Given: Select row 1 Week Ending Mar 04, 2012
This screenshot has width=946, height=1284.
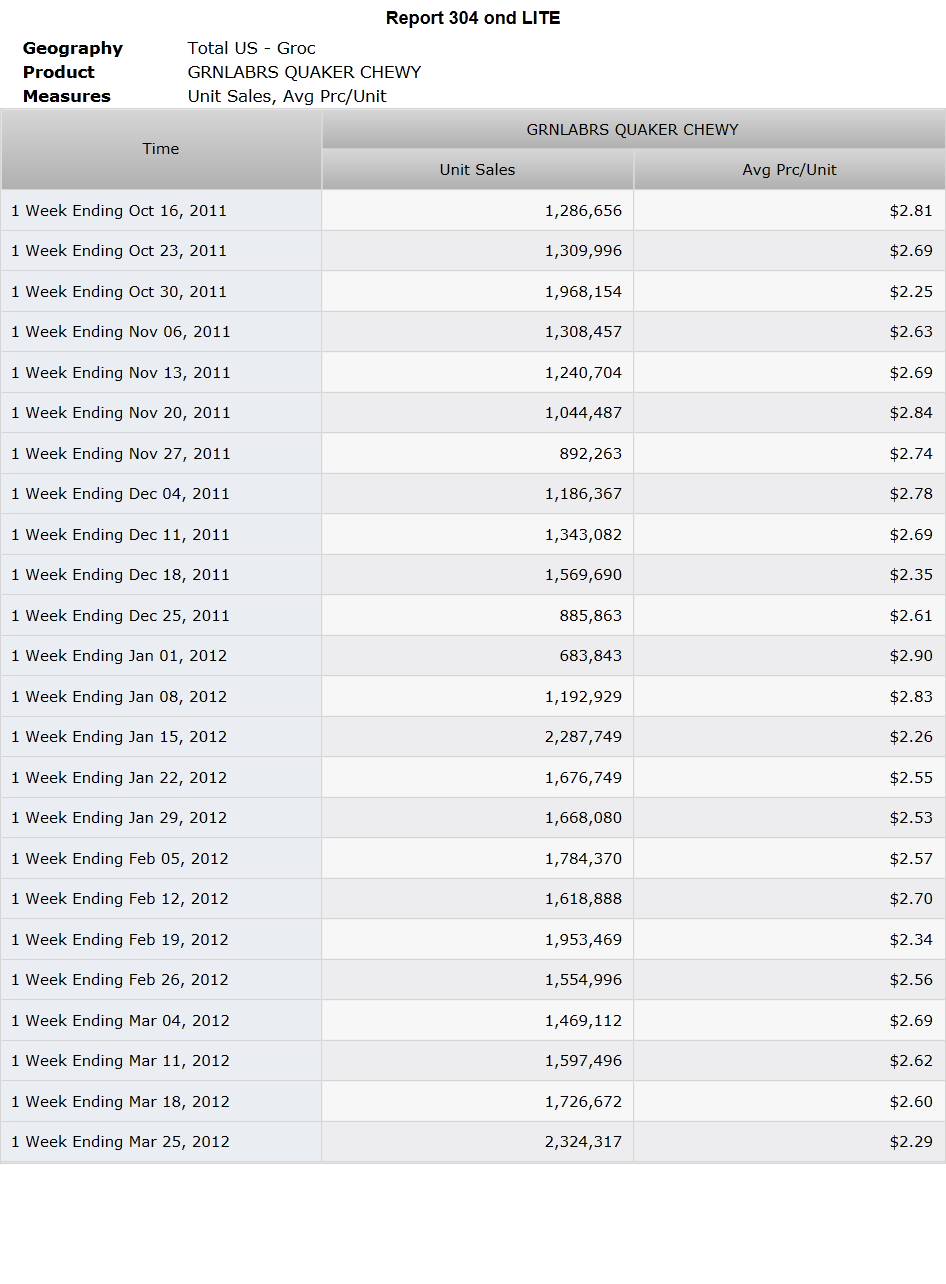Looking at the screenshot, I should pyautogui.click(x=473, y=1021).
